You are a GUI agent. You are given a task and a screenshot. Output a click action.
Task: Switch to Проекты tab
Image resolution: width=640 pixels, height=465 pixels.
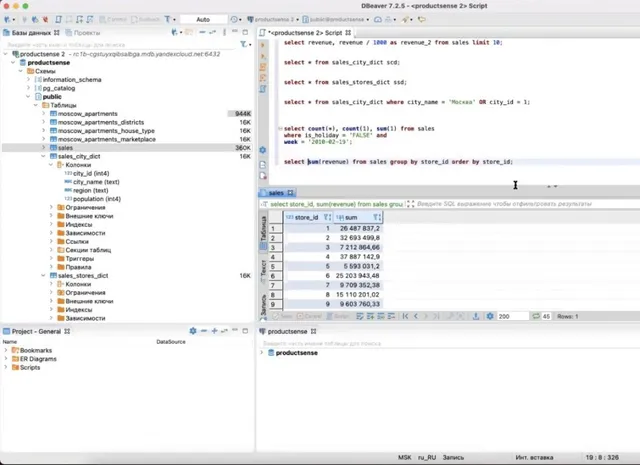click(x=83, y=33)
